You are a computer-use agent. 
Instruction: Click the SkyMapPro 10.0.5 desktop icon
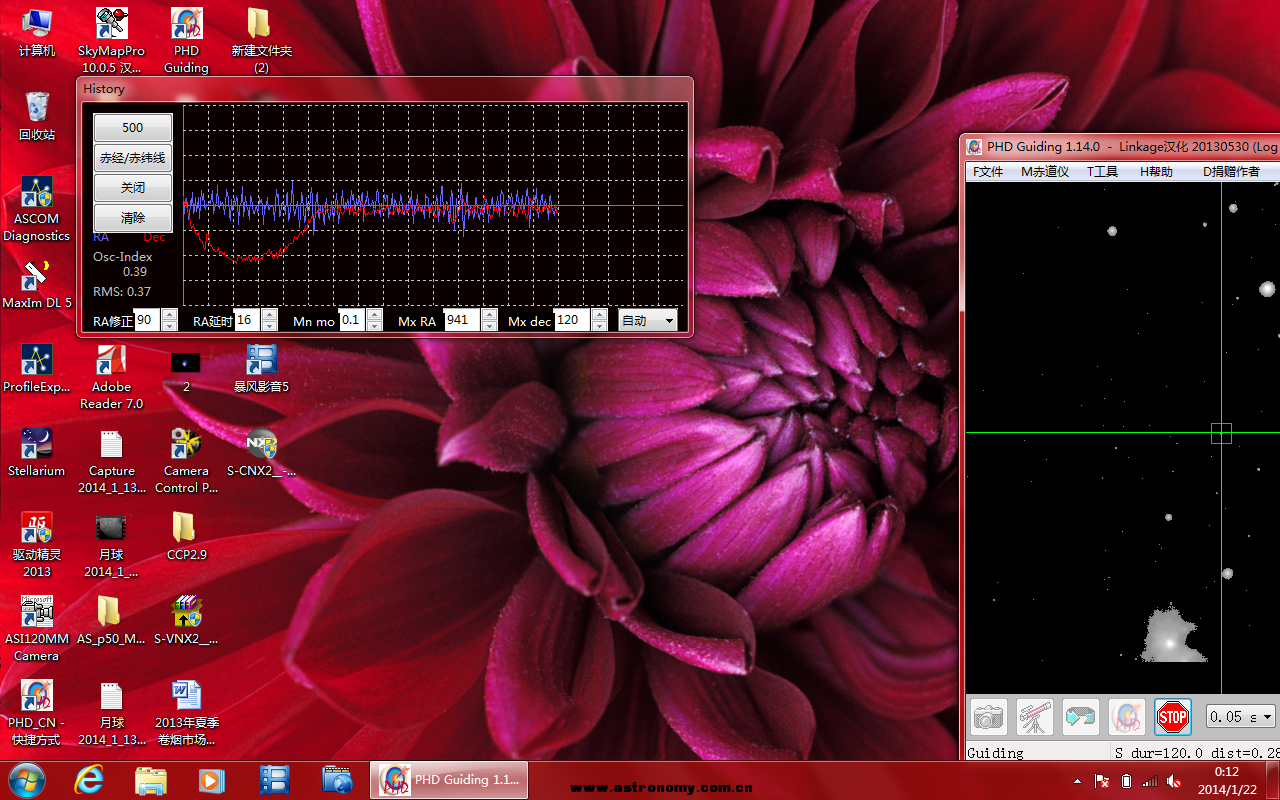point(111,41)
